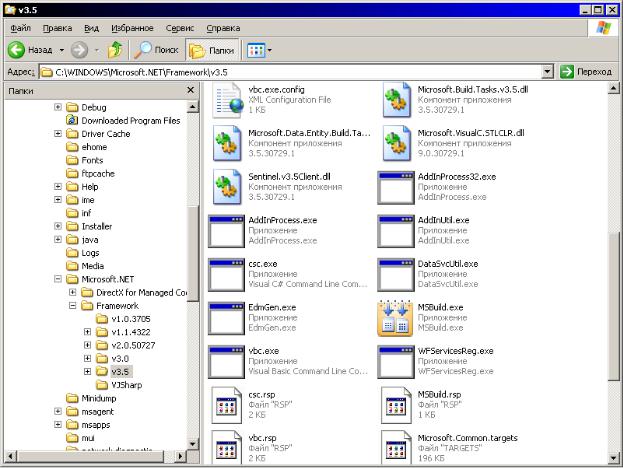623x468 pixels.
Task: Select EdmGen.exe icon
Action: click(226, 318)
